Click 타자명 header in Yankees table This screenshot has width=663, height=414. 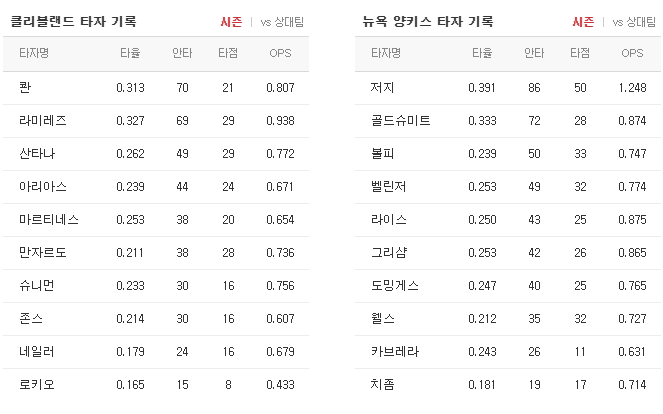pos(386,53)
